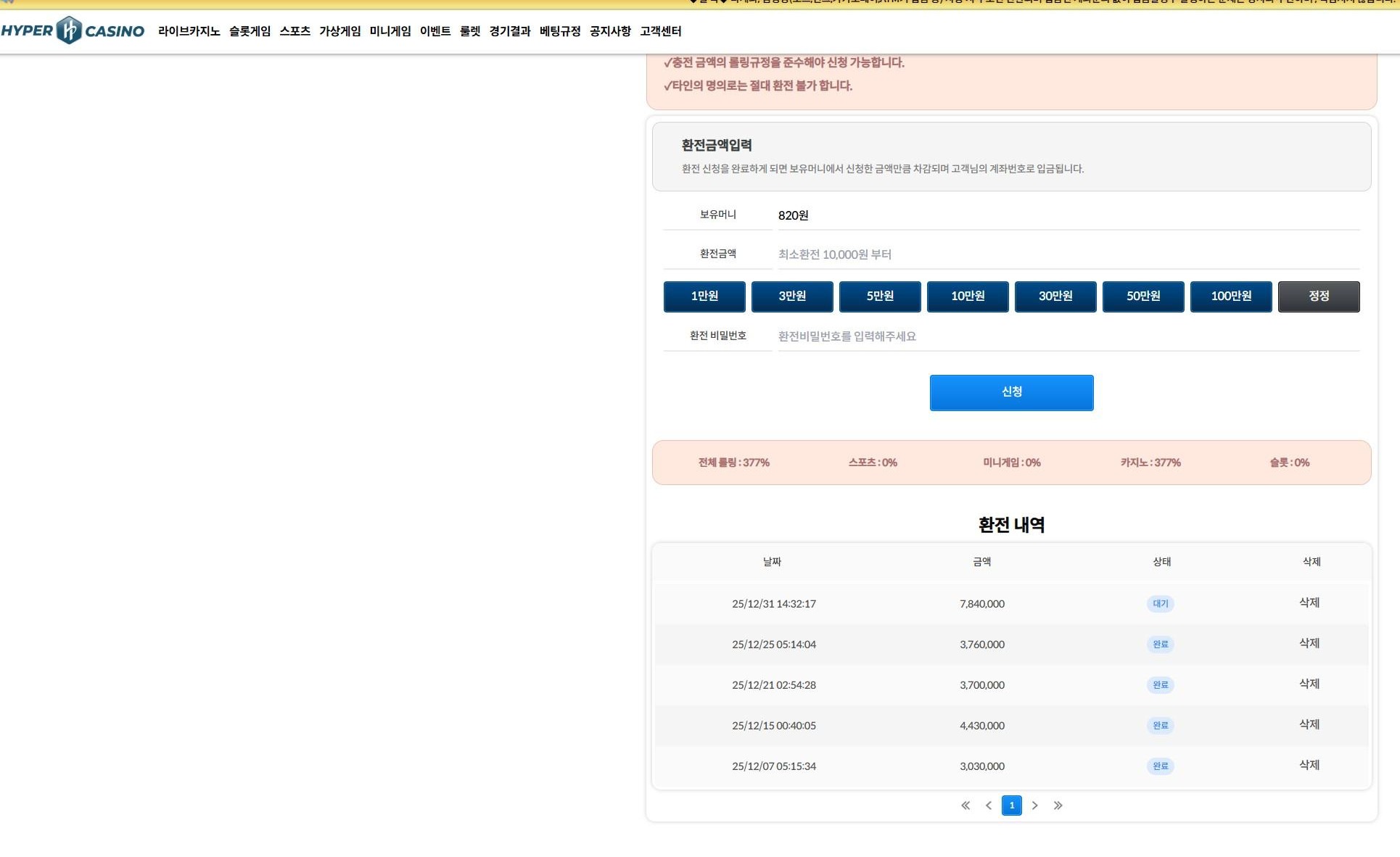This screenshot has height=857, width=1400.
Task: Go to next page arrow
Action: [x=1035, y=806]
